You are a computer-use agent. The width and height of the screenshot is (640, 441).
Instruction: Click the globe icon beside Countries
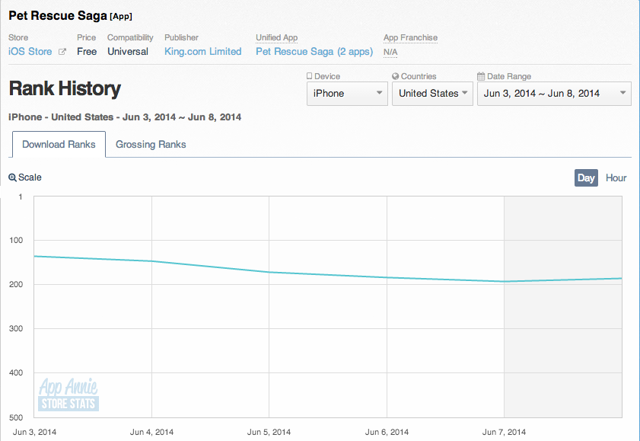395,76
